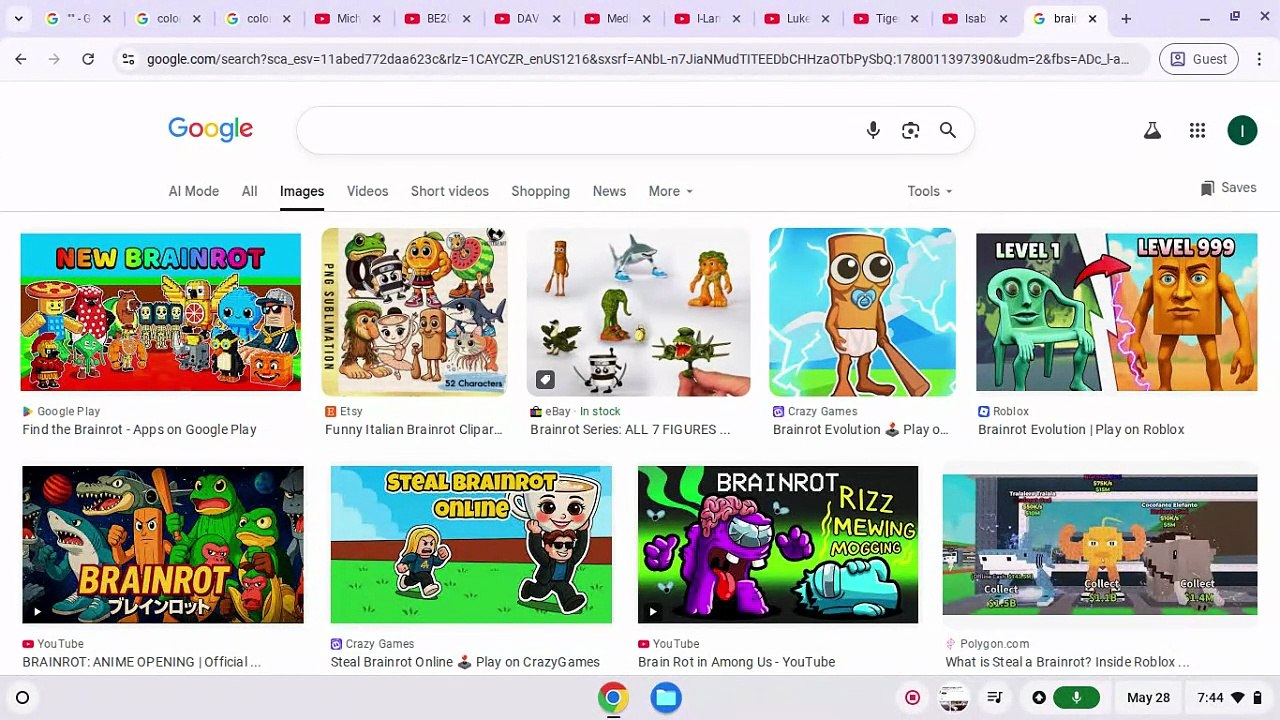The width and height of the screenshot is (1280, 720).
Task: Open 'Funny Italian Brainrot Clipar...' link
Action: [413, 429]
